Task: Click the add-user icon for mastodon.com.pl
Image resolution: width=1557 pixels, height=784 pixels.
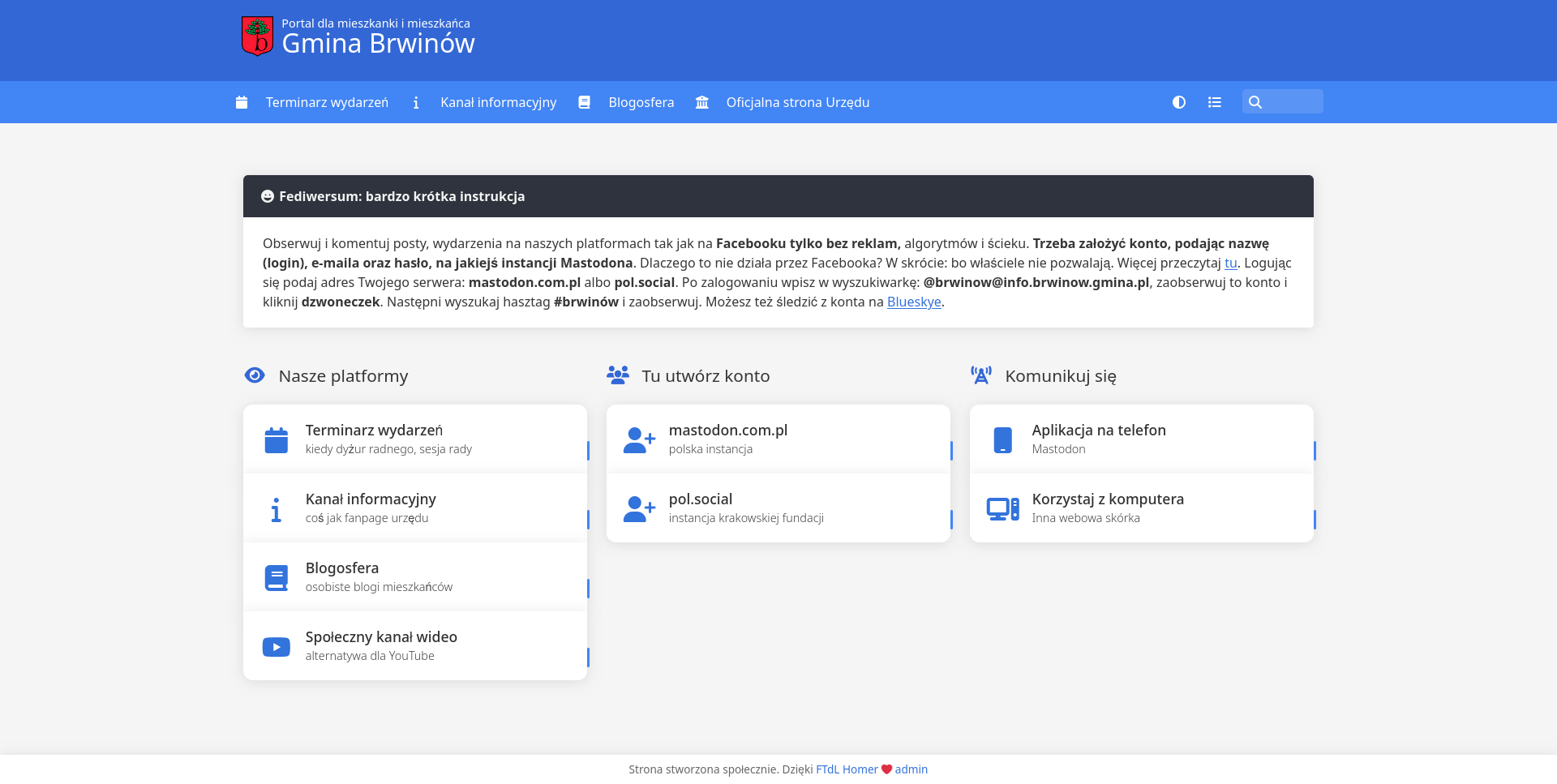Action: 639,440
